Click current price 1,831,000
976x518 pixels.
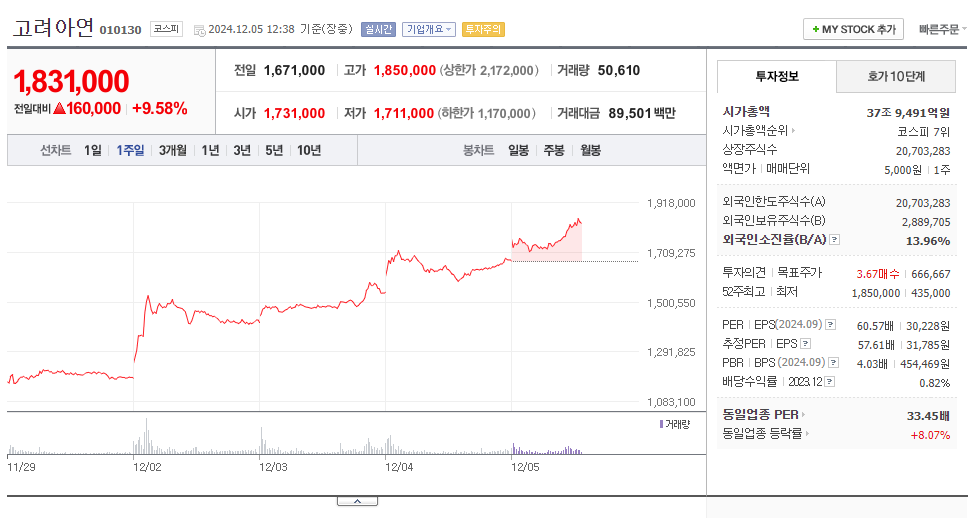[72, 82]
